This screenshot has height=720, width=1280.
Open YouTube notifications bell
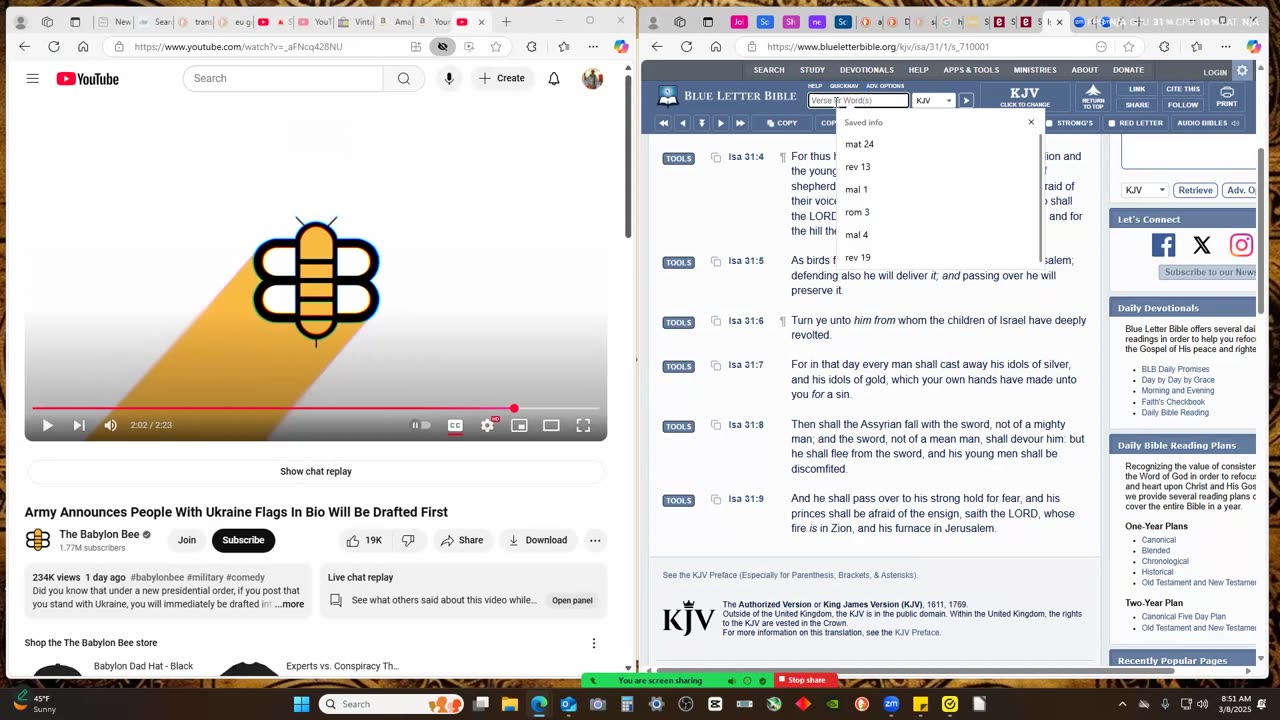tap(554, 78)
